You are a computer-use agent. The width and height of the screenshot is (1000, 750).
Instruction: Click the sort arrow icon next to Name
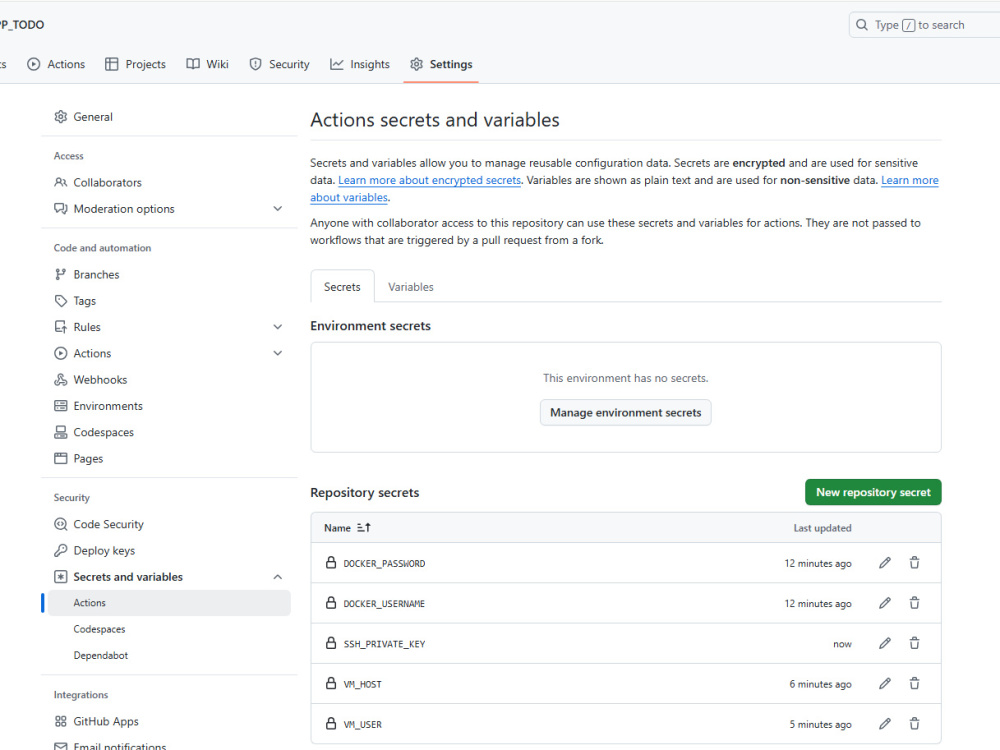pos(364,527)
